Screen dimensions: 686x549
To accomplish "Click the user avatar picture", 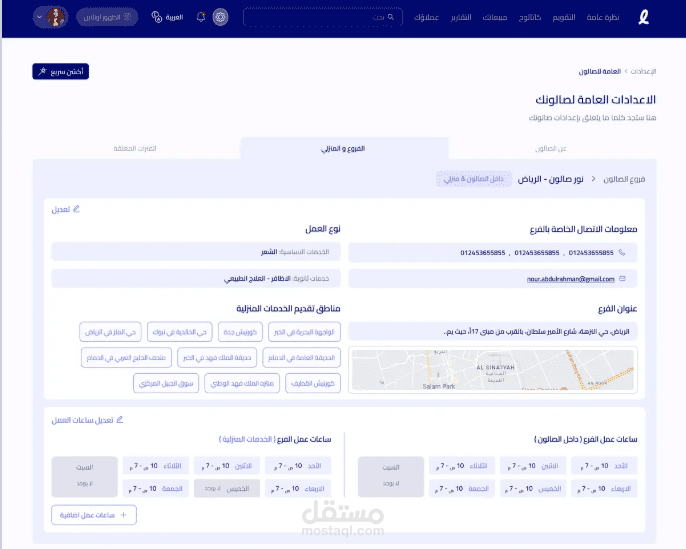I will click(x=56, y=17).
